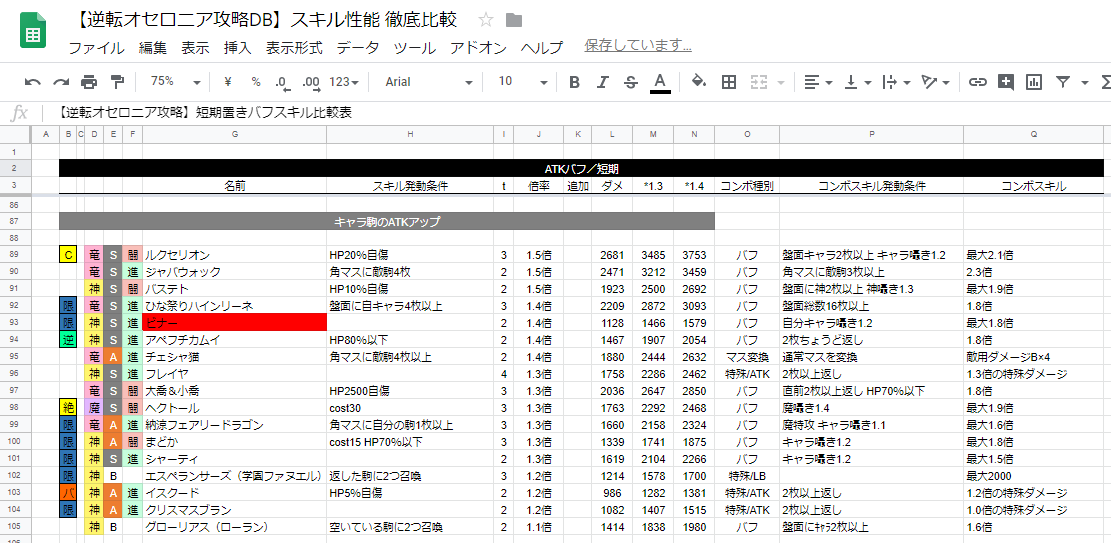The width and height of the screenshot is (1111, 543).
Task: Click into the formula bar text
Action: [205, 112]
